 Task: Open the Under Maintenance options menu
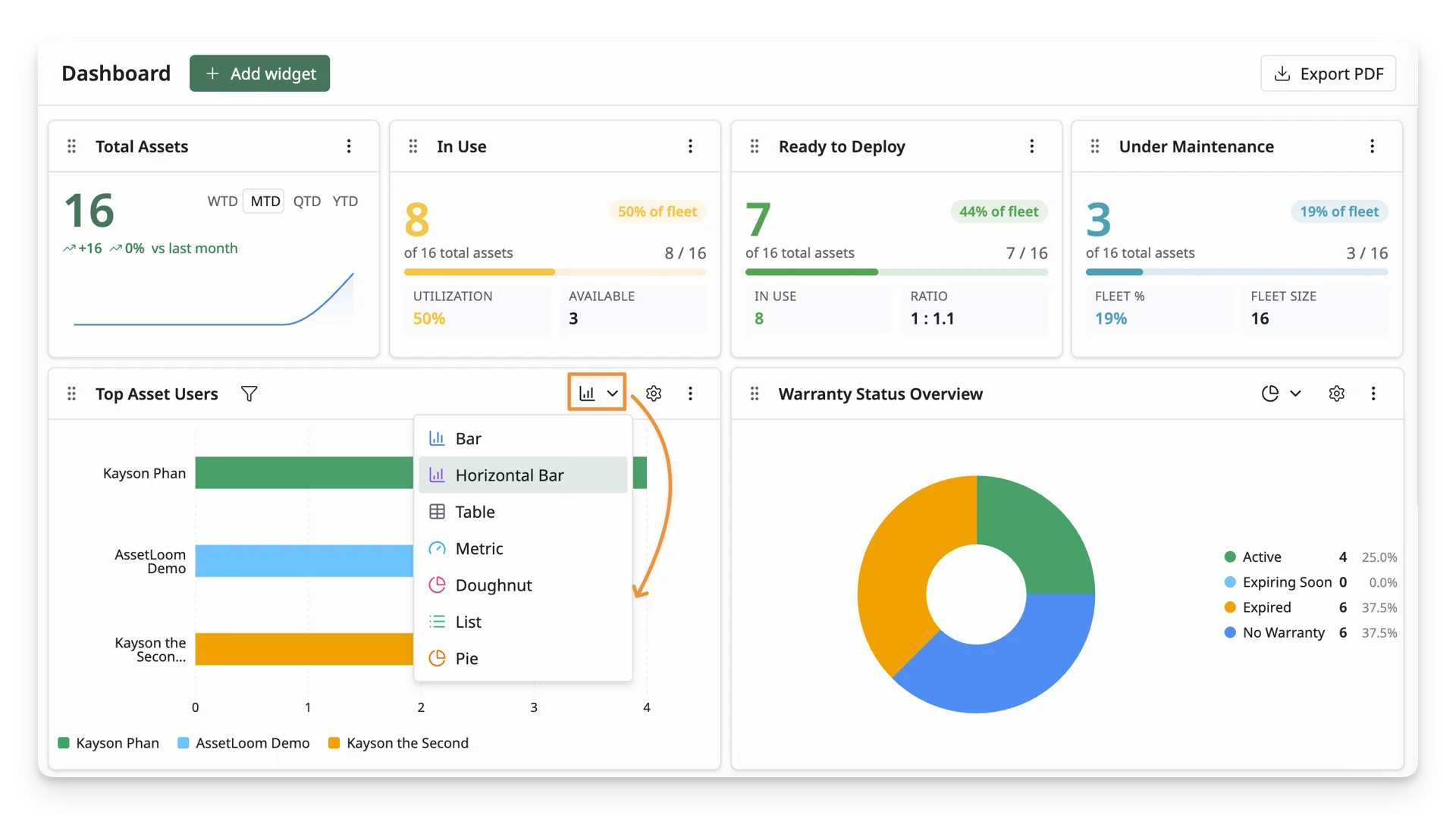pos(1372,146)
